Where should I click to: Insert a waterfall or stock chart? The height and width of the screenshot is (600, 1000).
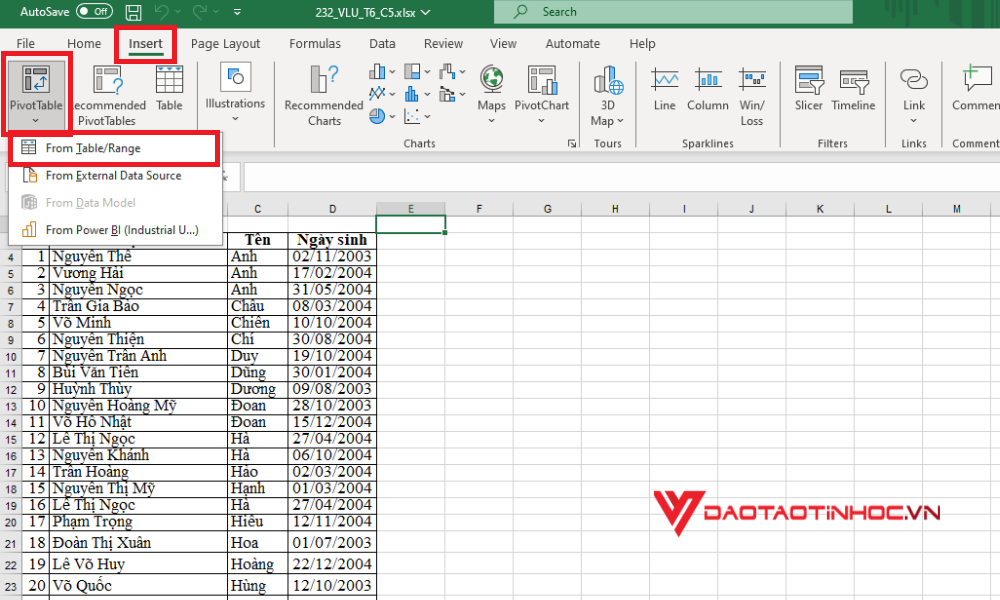pyautogui.click(x=448, y=71)
